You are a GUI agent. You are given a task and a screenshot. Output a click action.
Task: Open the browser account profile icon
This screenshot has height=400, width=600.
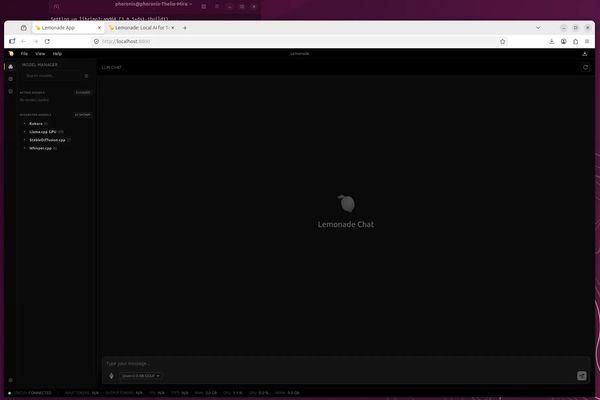tap(563, 41)
